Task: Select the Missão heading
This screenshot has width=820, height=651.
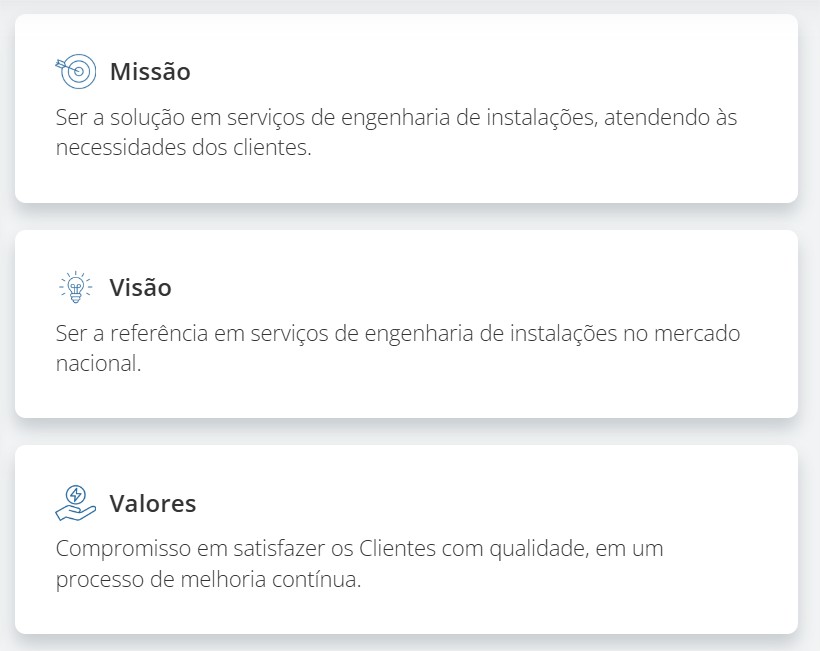Action: click(150, 72)
